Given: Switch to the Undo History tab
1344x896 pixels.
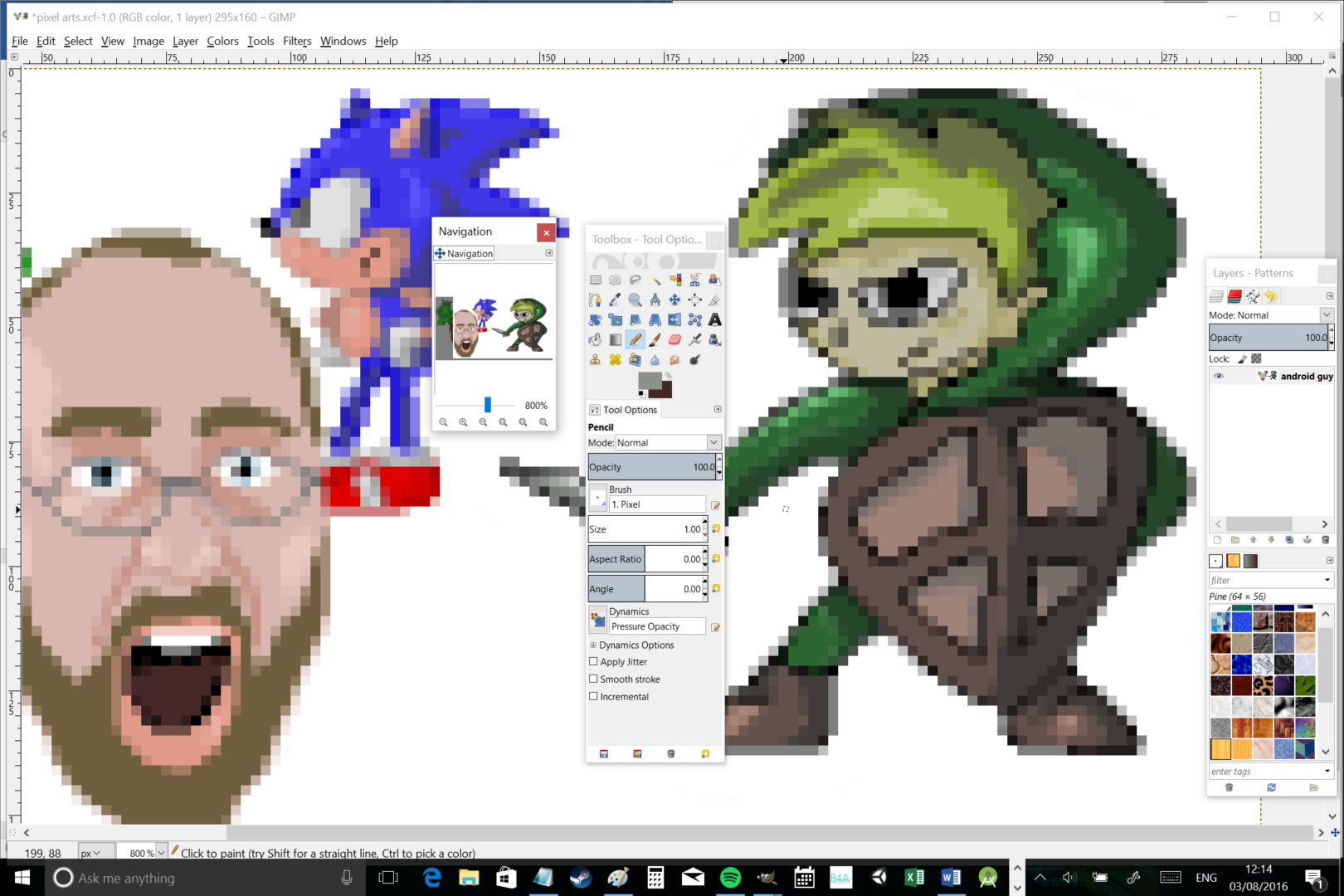Looking at the screenshot, I should tap(1271, 296).
